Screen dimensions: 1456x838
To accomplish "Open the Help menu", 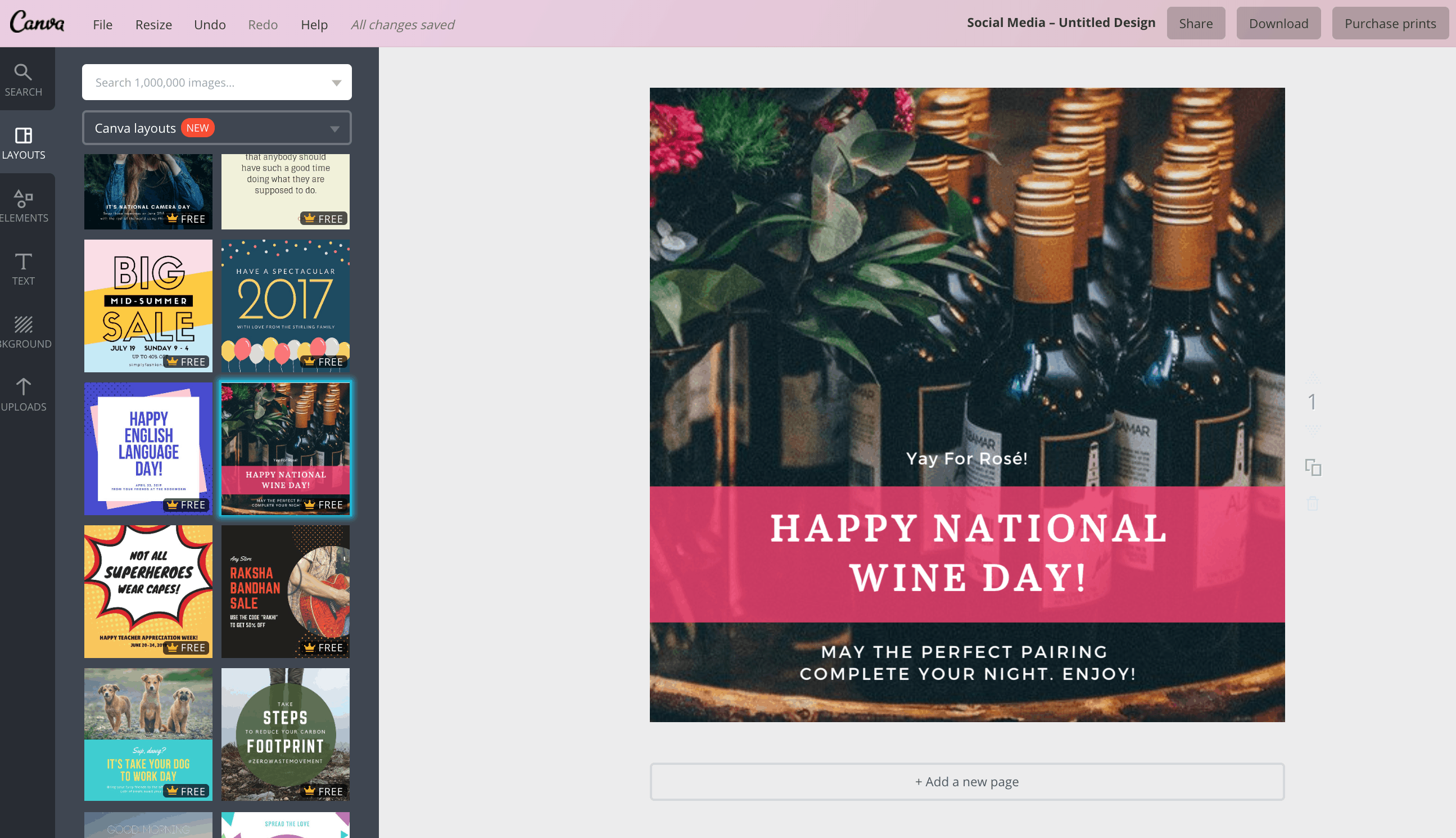I will coord(314,24).
